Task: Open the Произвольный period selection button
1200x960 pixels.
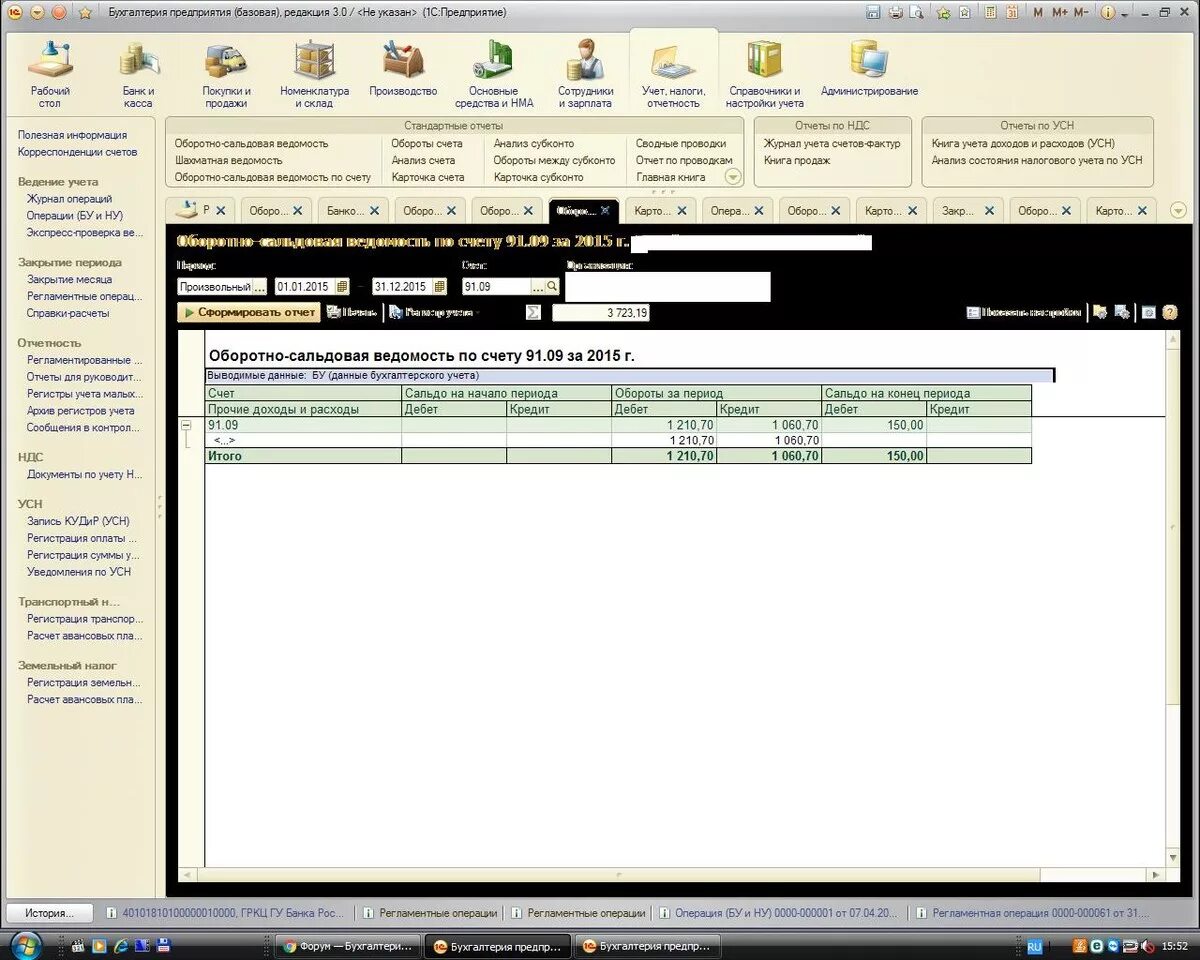Action: tap(259, 286)
